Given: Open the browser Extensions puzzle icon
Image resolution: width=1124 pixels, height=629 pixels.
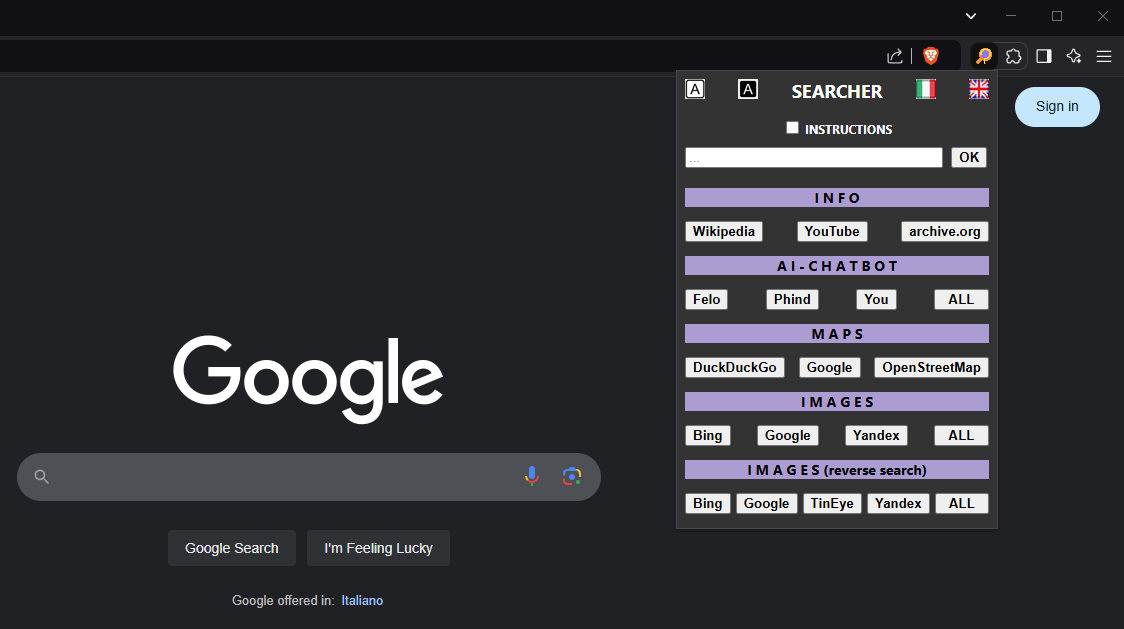Looking at the screenshot, I should [x=1014, y=56].
